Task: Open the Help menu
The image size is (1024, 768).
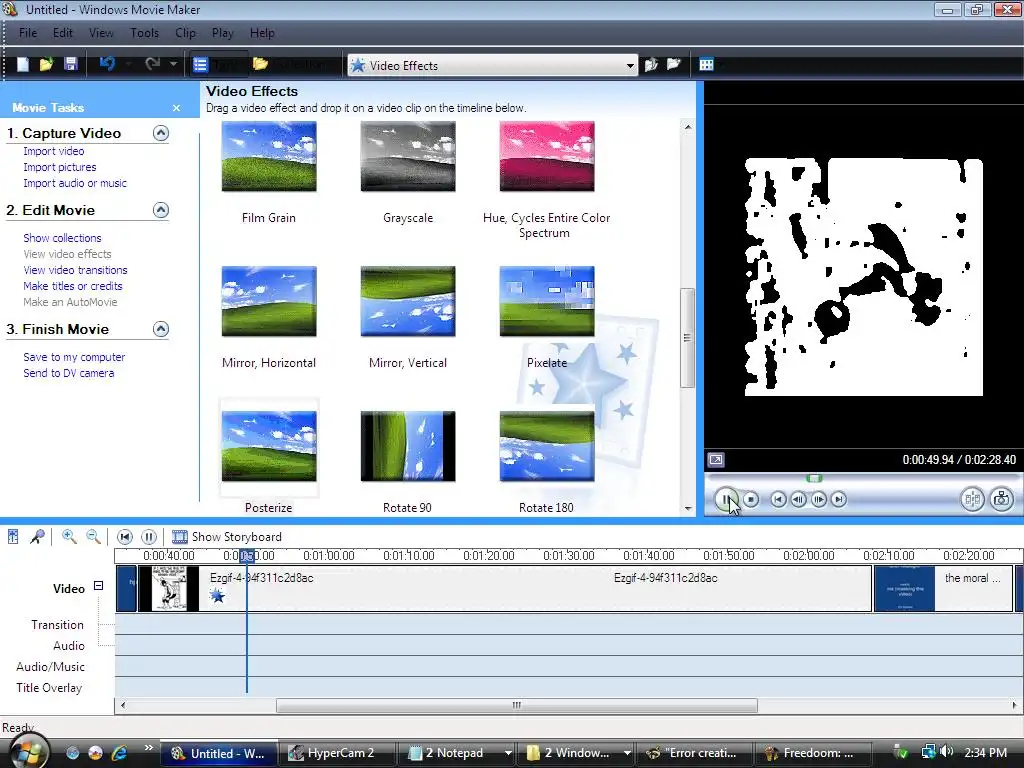Action: pyautogui.click(x=263, y=33)
